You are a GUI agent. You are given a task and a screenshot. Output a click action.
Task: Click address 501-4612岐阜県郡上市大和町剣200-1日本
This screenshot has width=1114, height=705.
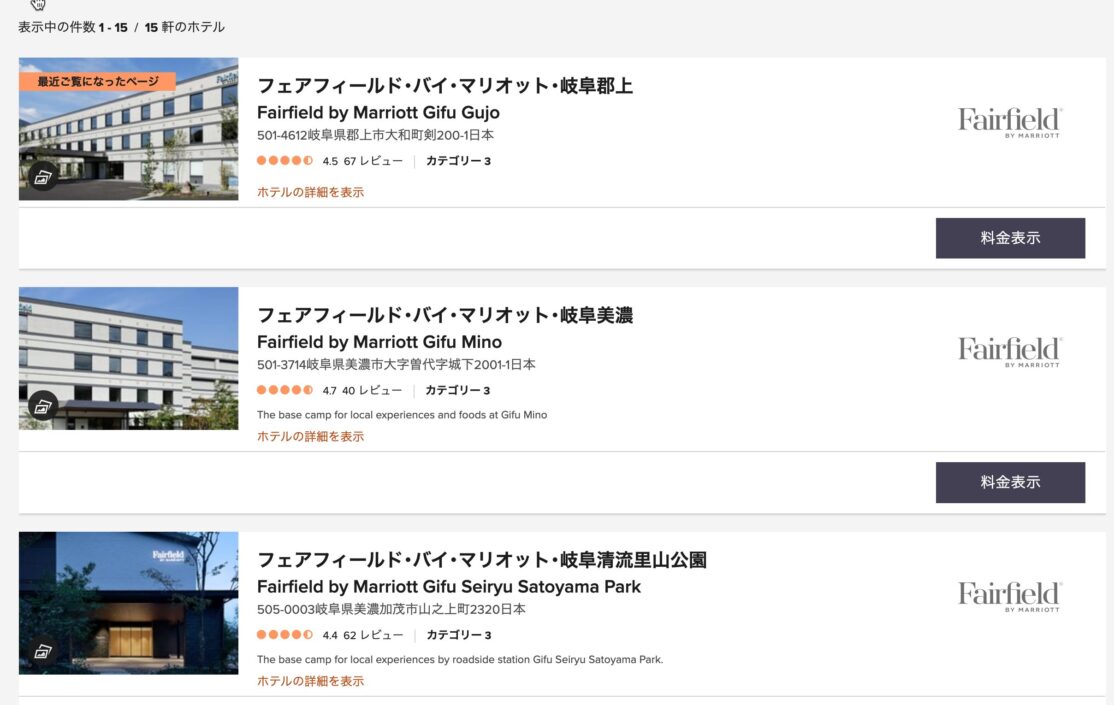pos(375,135)
